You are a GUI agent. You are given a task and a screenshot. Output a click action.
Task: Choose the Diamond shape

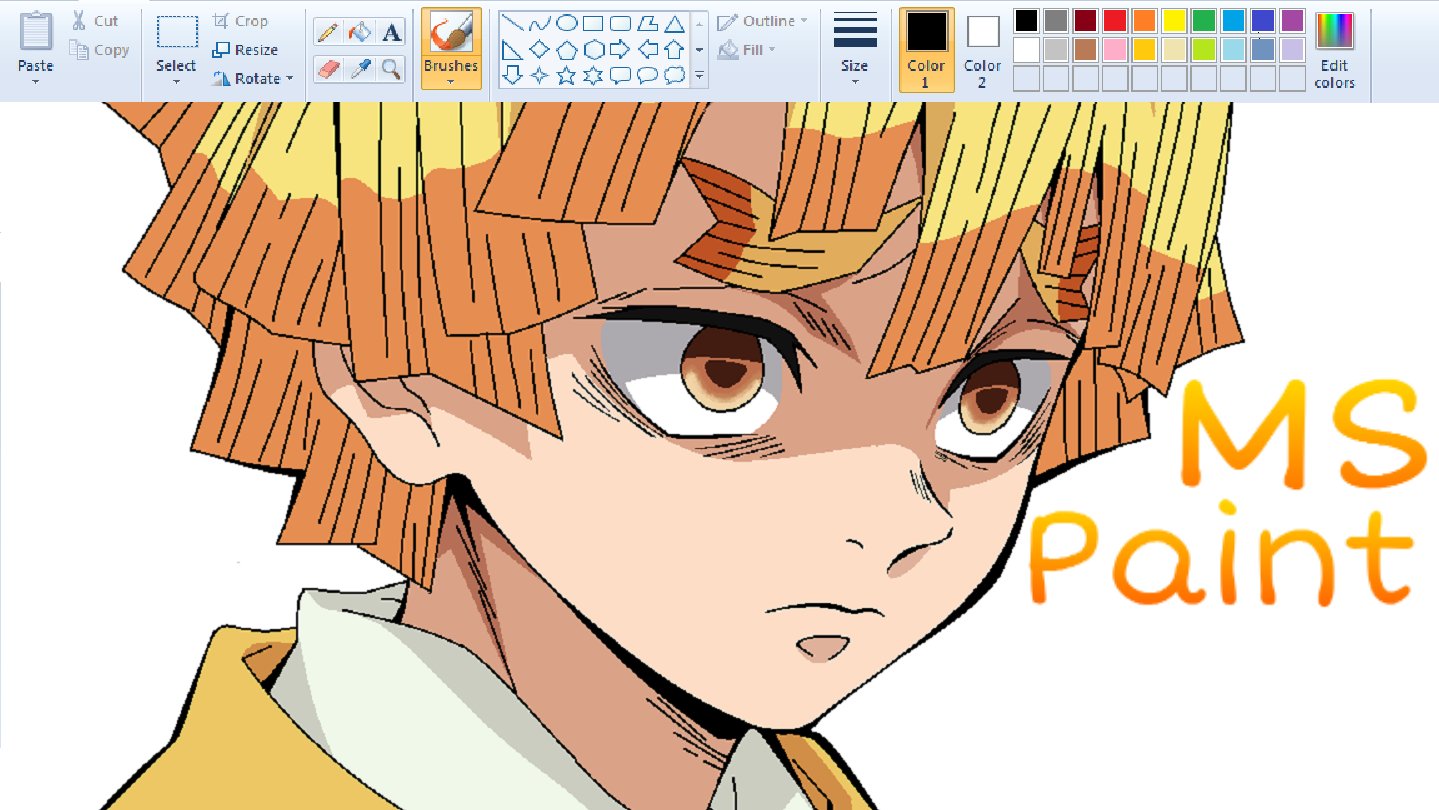point(539,49)
